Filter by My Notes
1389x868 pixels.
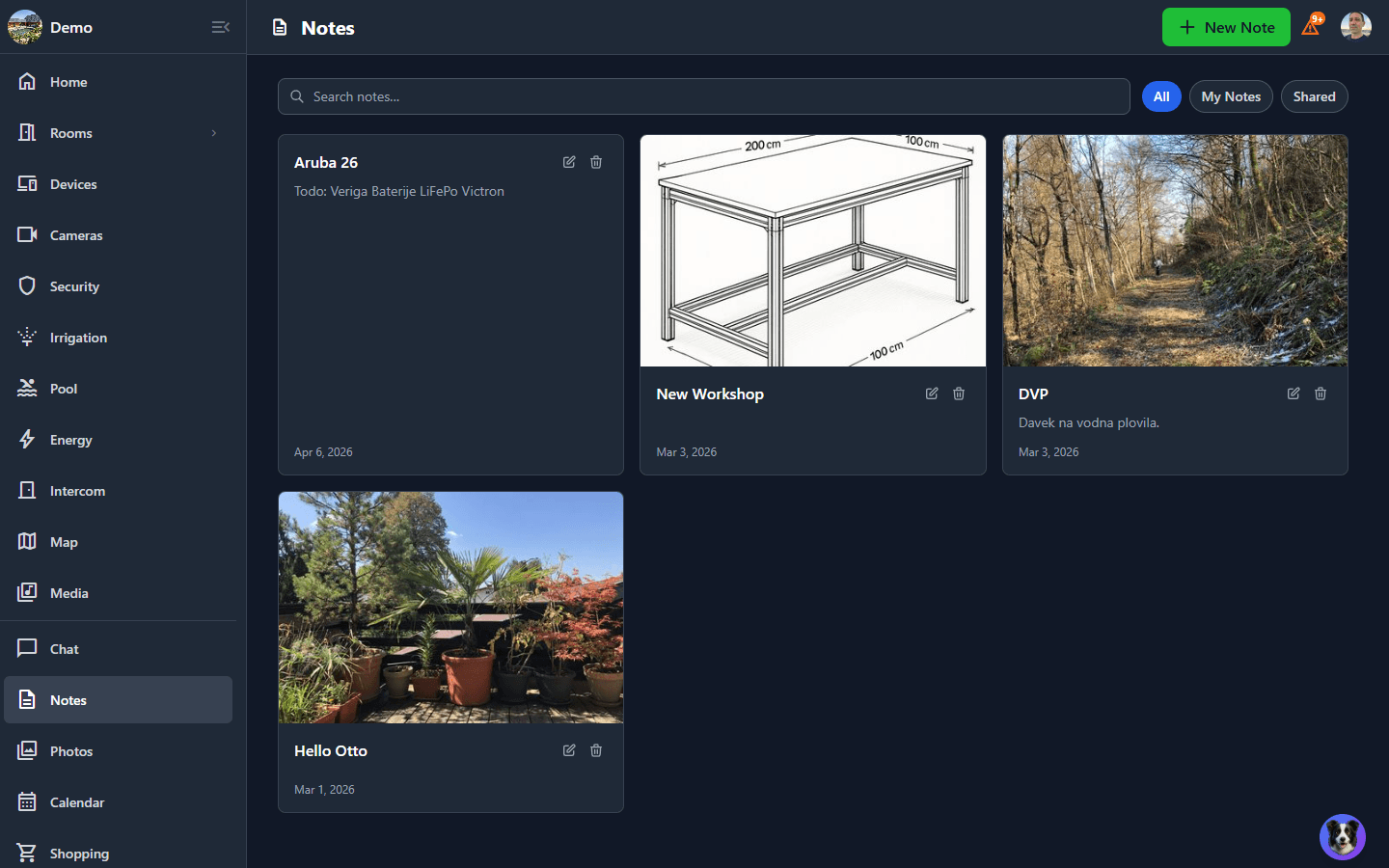[x=1231, y=96]
